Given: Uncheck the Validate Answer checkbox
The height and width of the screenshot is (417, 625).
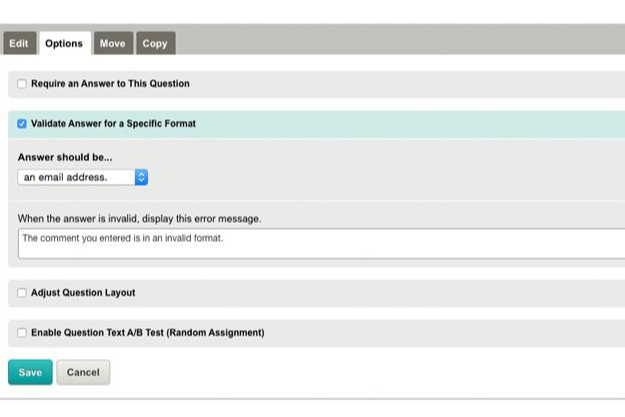Looking at the screenshot, I should (22, 124).
